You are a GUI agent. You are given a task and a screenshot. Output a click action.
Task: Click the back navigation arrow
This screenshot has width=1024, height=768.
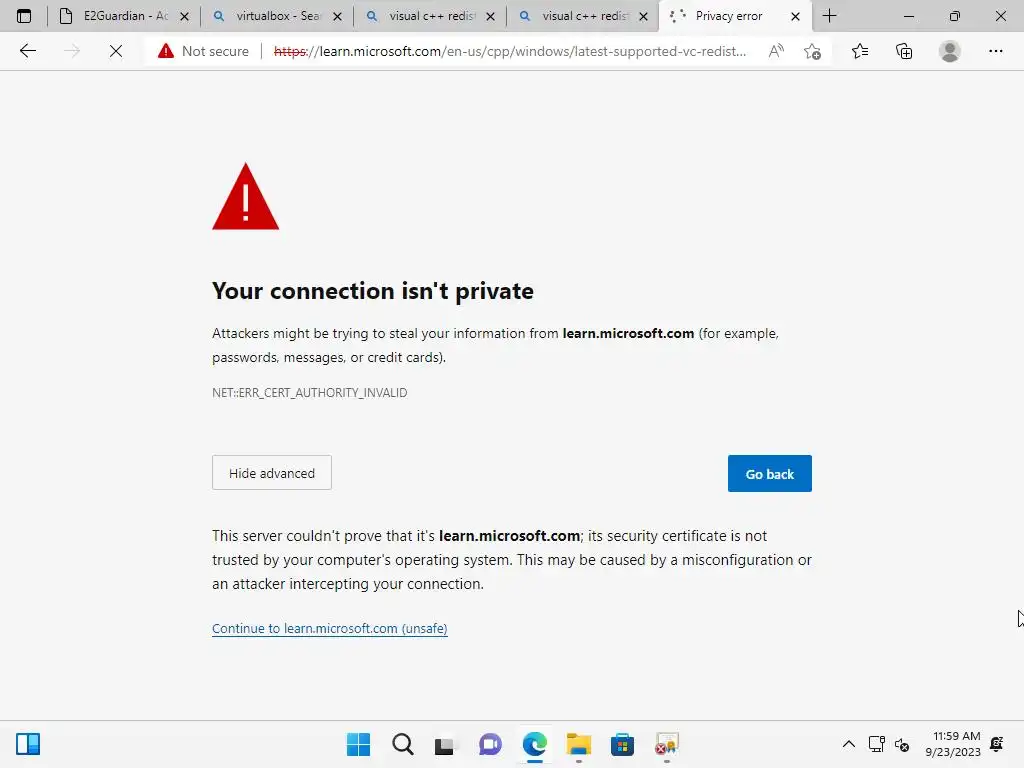click(x=28, y=51)
